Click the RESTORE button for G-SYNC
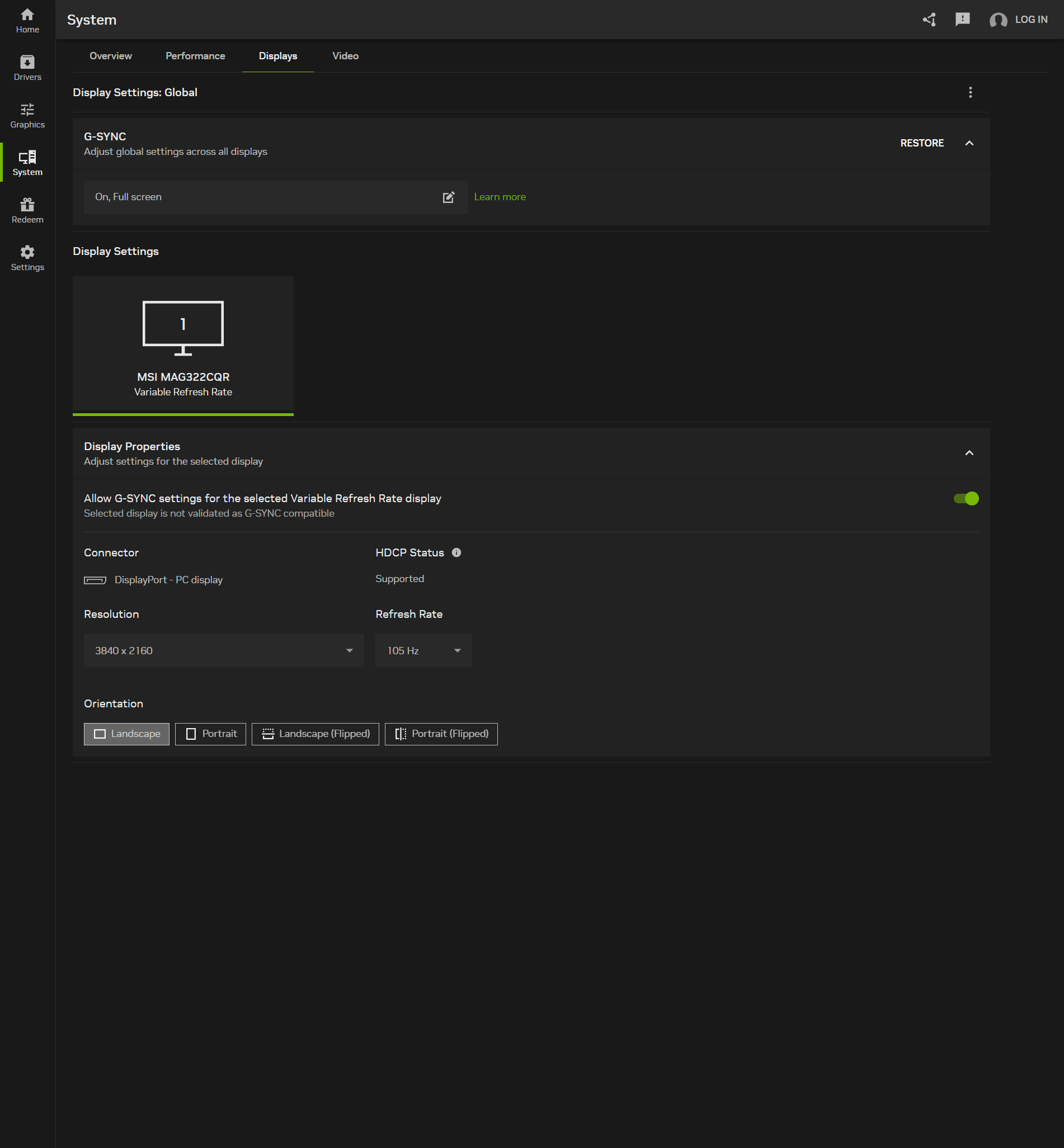1064x1148 pixels. click(921, 143)
